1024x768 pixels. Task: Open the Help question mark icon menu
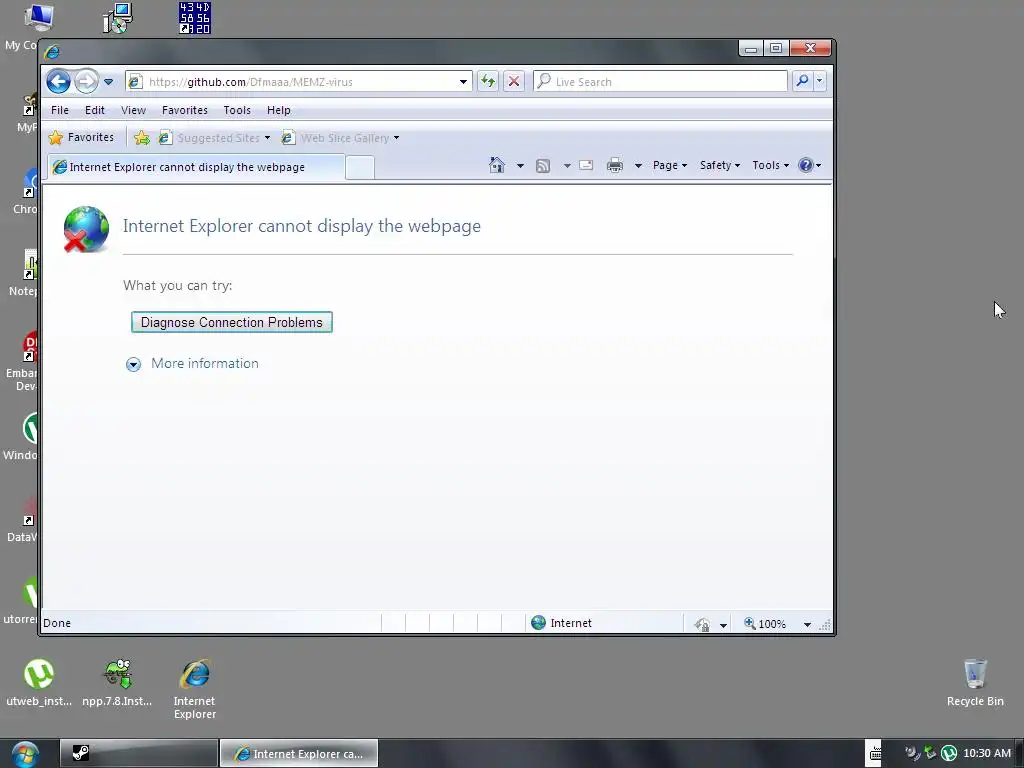810,165
